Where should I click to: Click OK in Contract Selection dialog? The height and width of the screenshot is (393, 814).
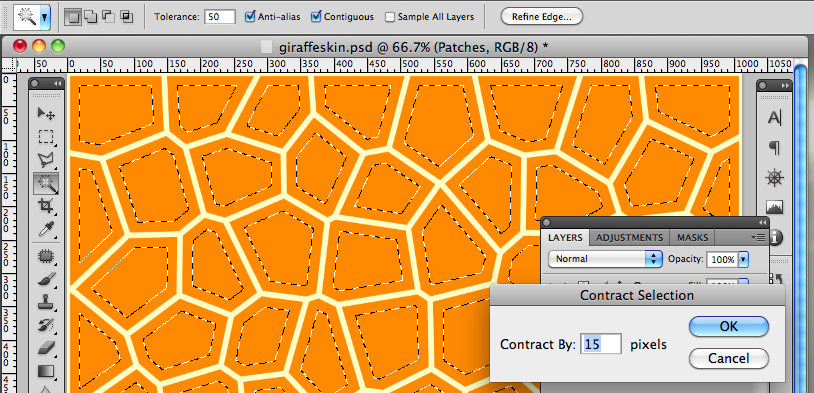pos(729,326)
